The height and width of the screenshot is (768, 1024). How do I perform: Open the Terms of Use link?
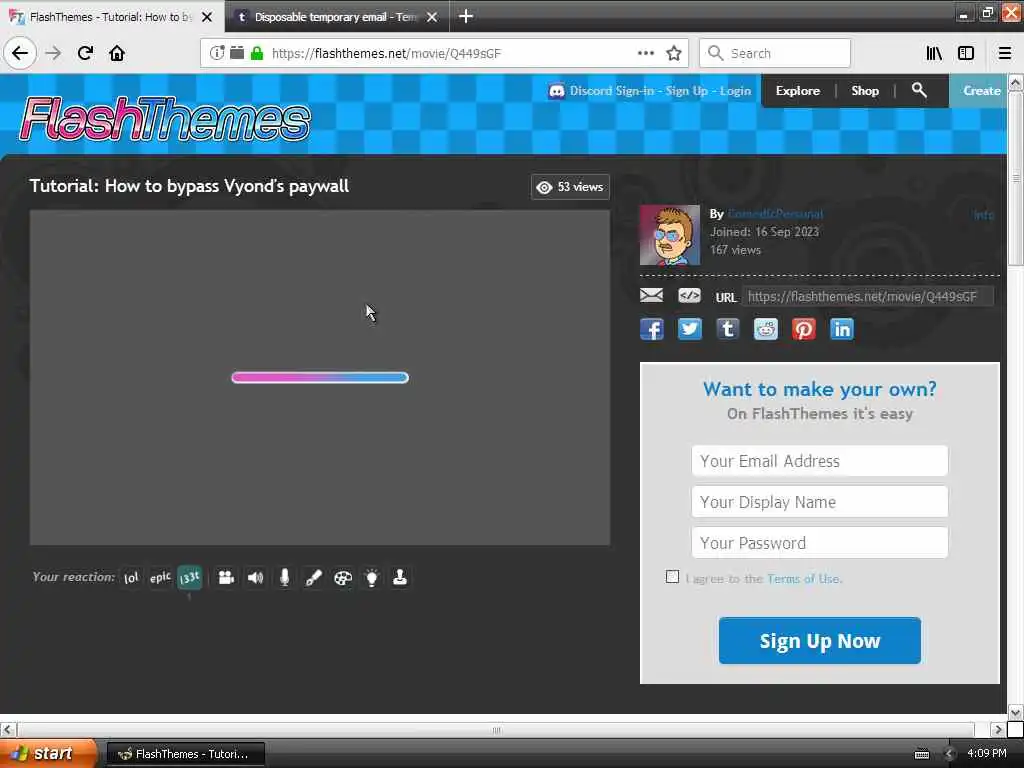point(803,579)
